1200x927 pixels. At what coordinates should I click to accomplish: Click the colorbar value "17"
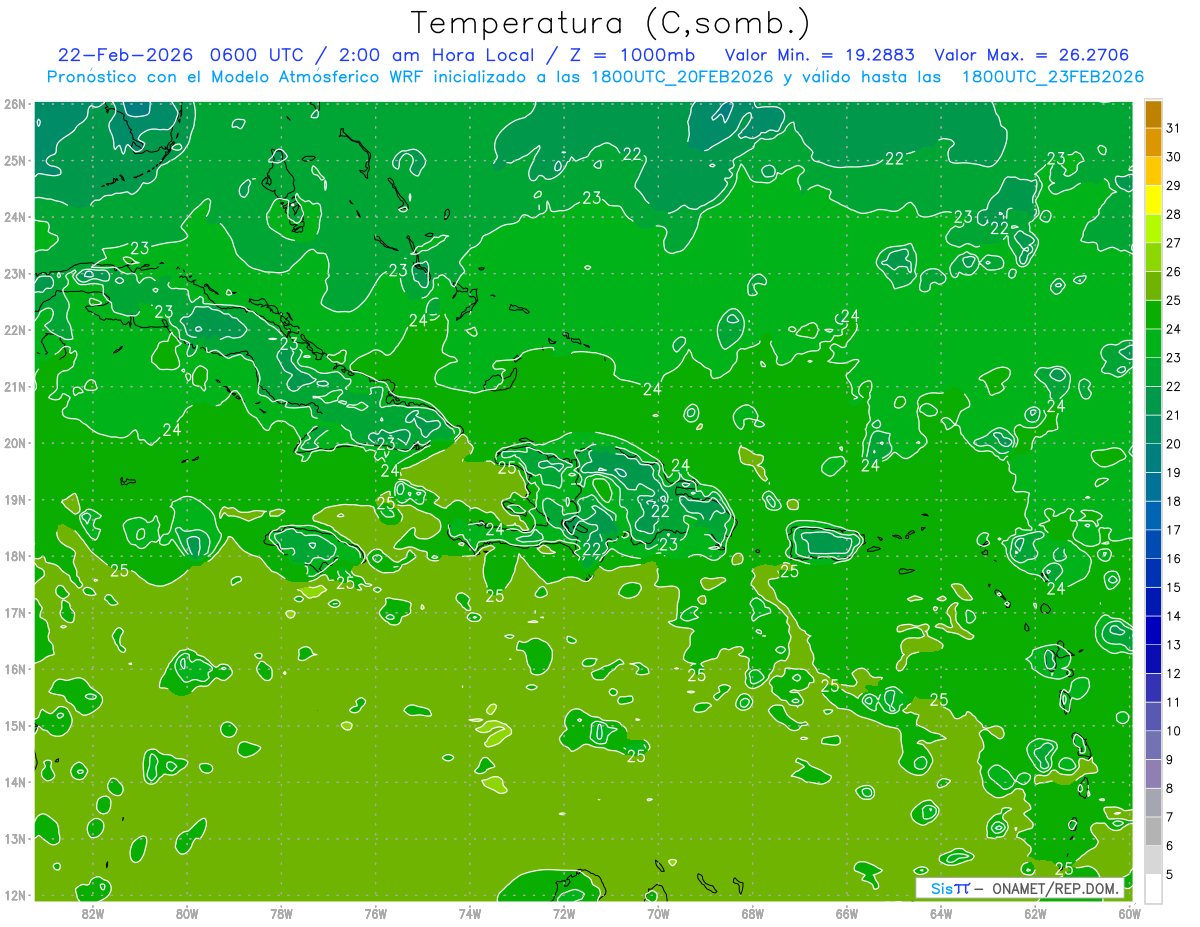pyautogui.click(x=1174, y=530)
